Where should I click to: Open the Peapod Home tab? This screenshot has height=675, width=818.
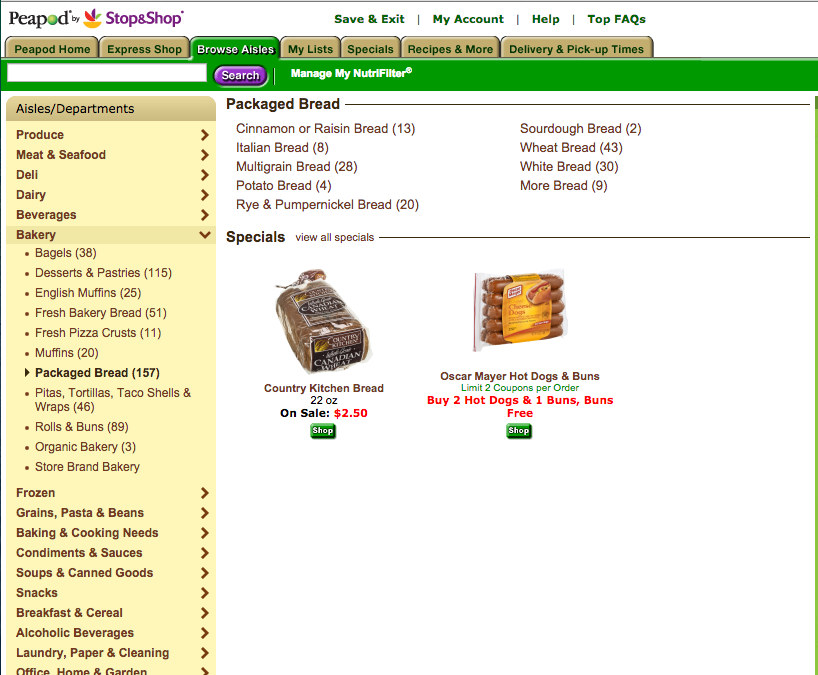coord(52,49)
